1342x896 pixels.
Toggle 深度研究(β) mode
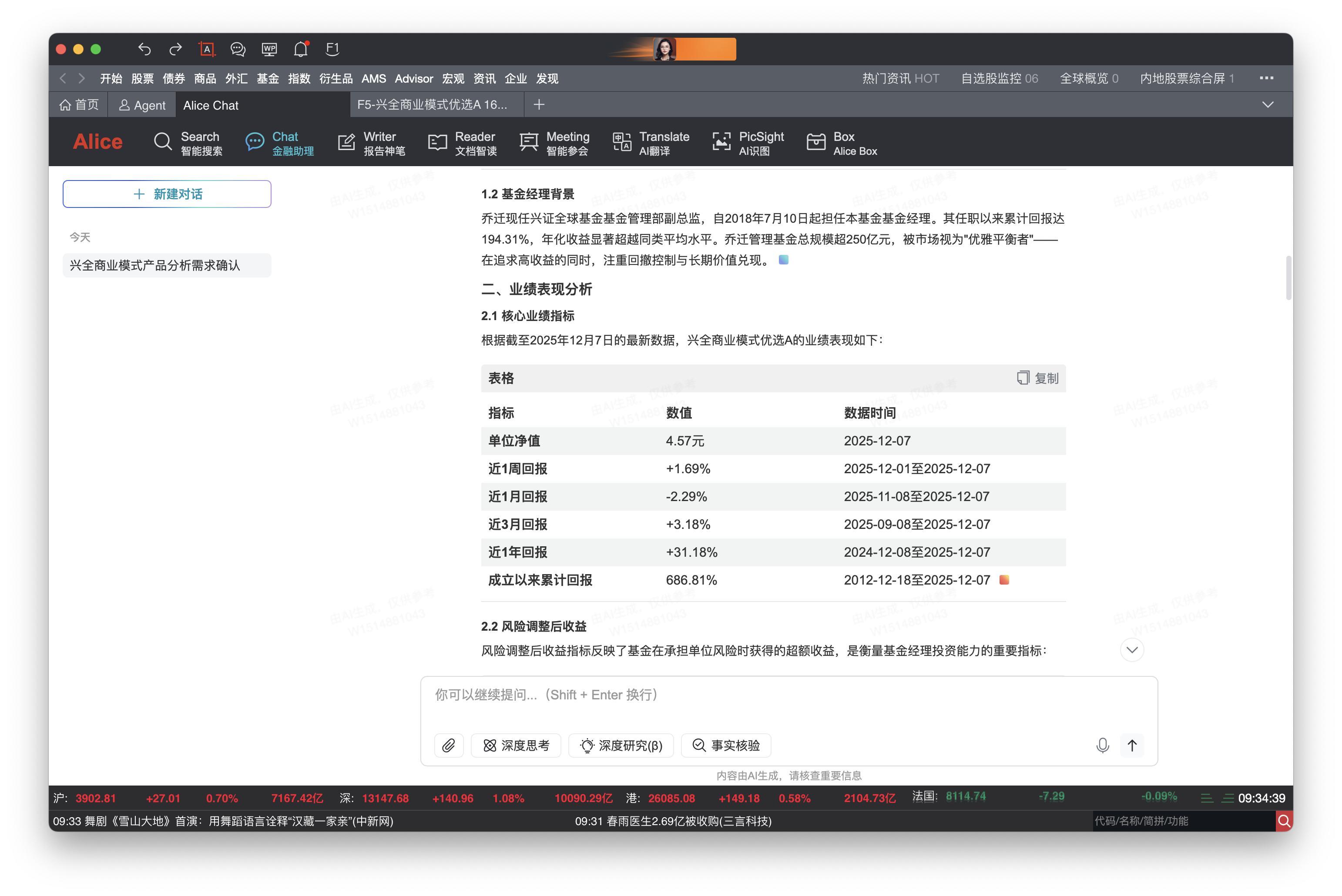pos(621,745)
